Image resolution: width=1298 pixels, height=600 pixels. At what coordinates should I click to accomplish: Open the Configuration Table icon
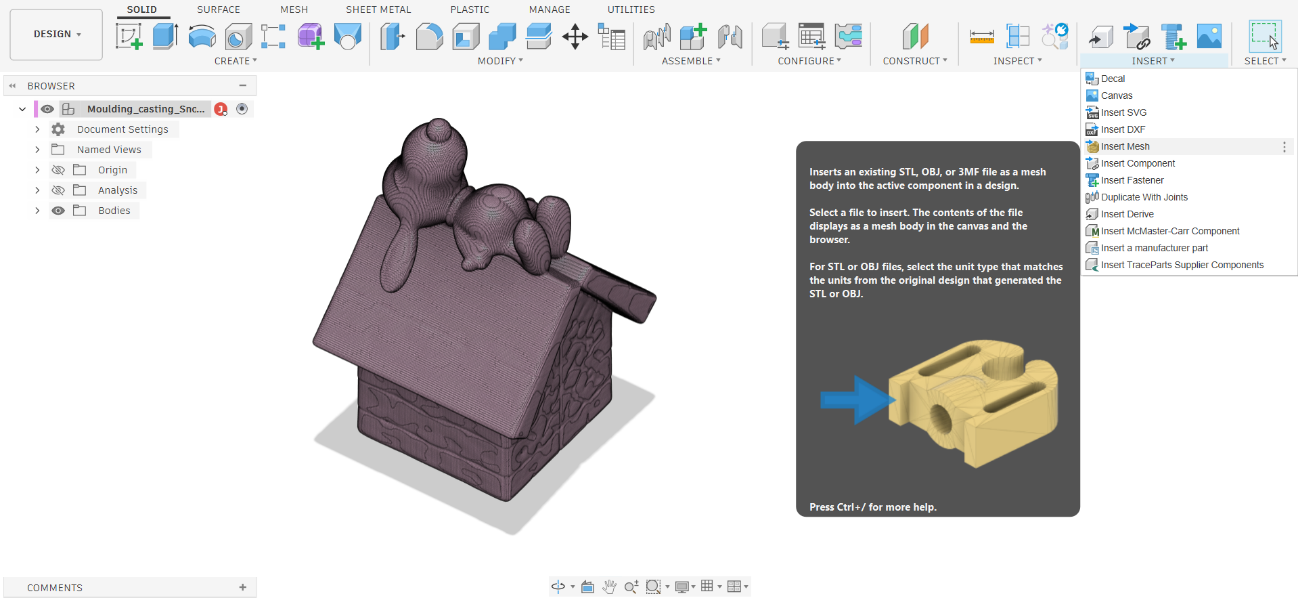pyautogui.click(x=811, y=38)
